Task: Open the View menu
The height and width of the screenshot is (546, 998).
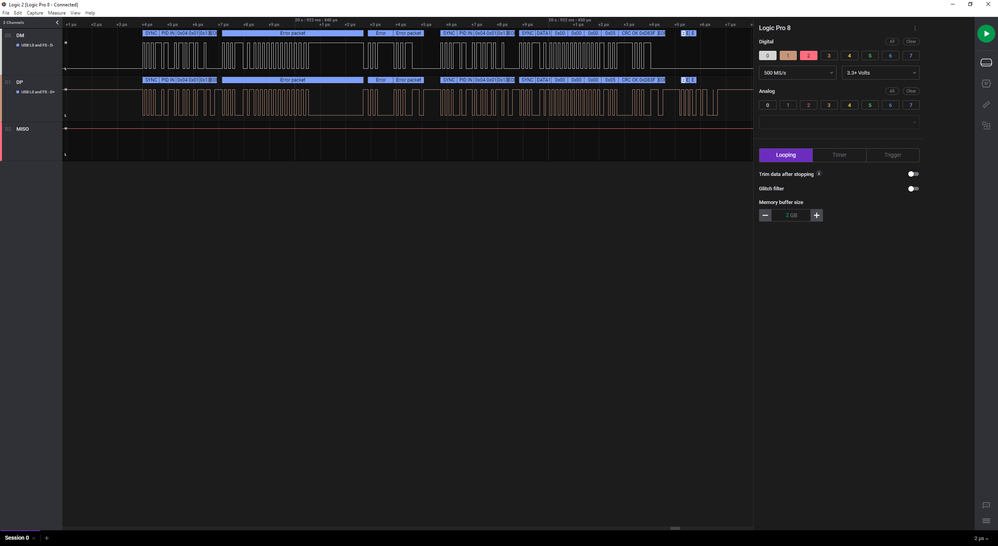Action: 75,13
